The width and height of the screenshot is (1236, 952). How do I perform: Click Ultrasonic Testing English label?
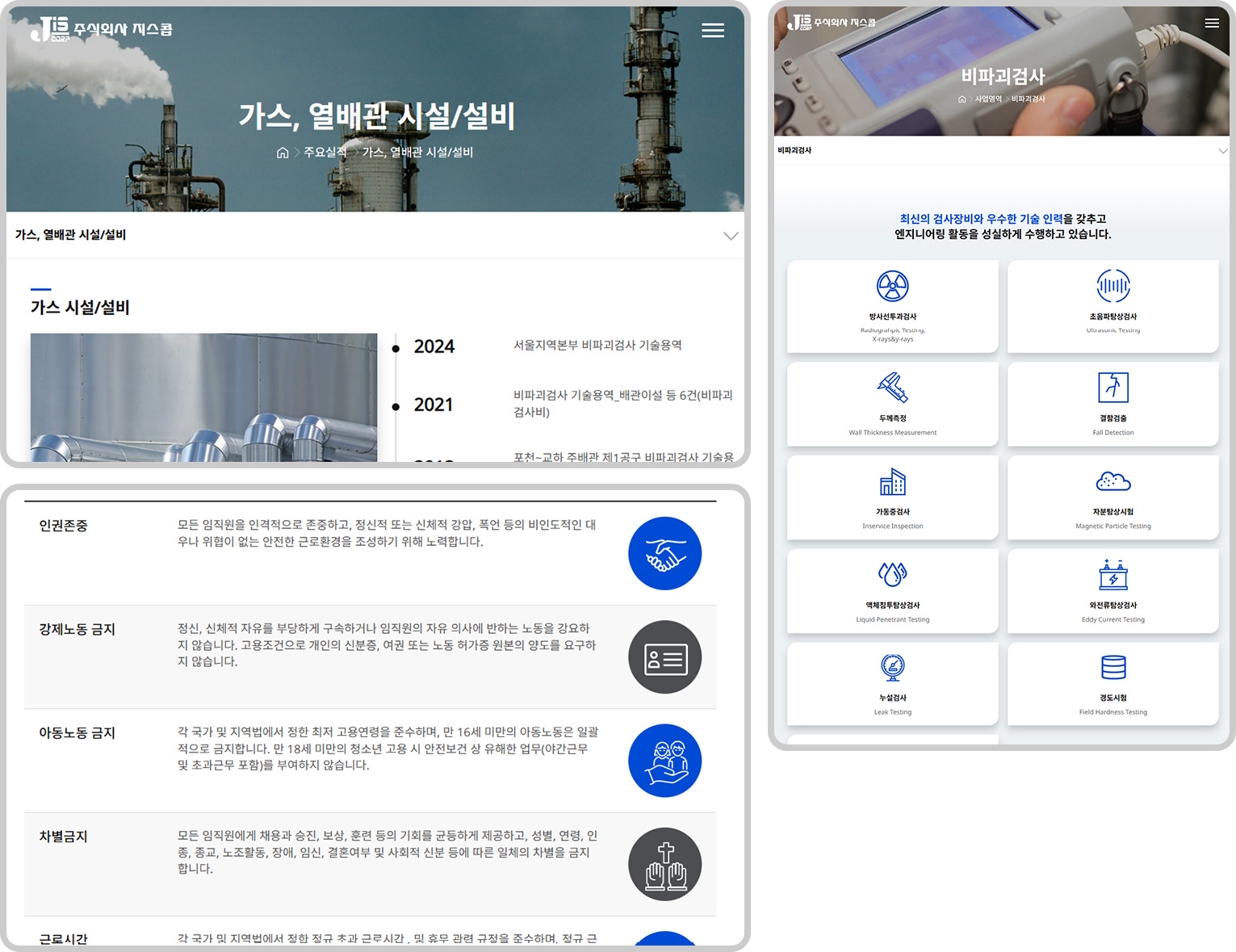click(x=1113, y=330)
